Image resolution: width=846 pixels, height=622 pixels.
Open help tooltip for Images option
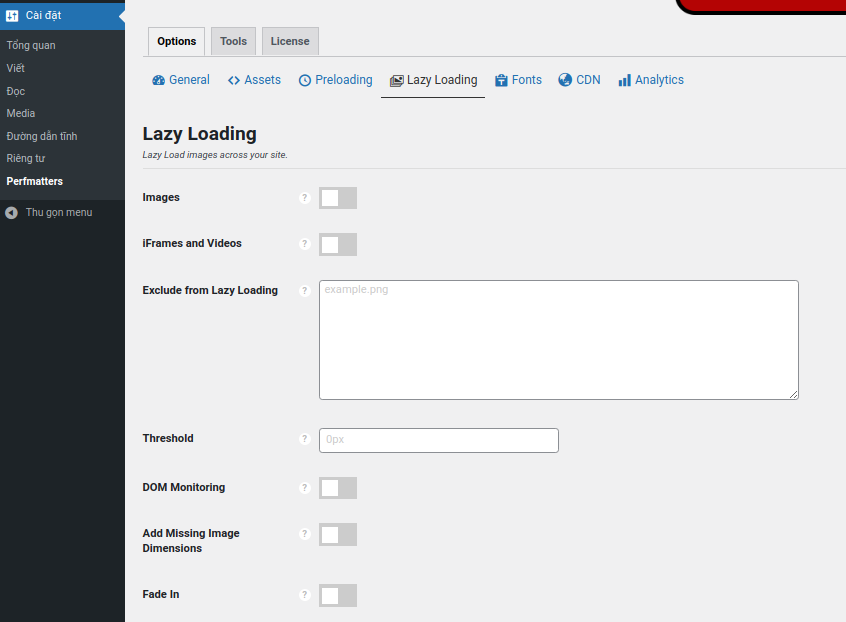tap(305, 198)
